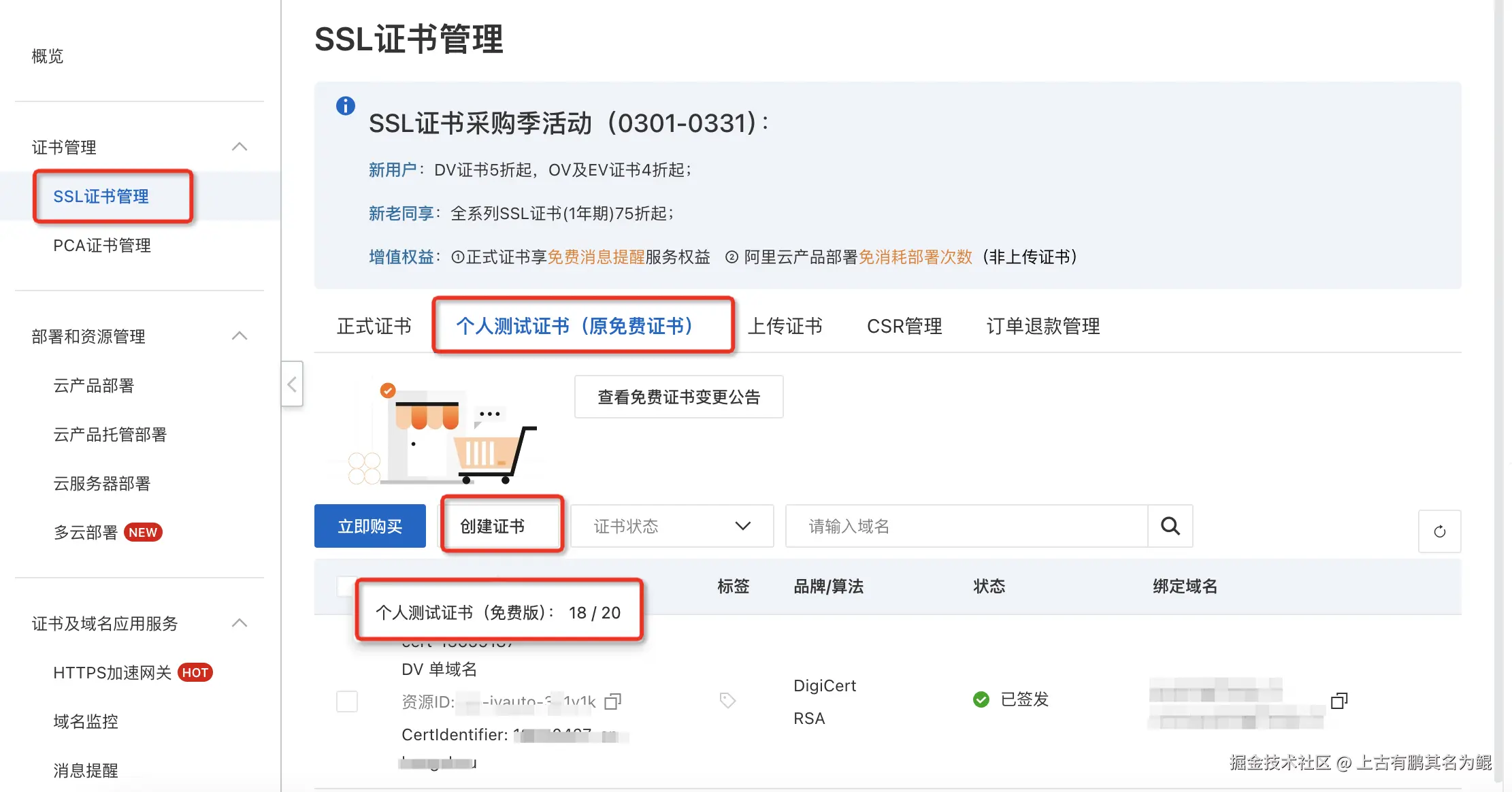The height and width of the screenshot is (792, 1512).
Task: Click the search magnifier icon
Action: click(x=1170, y=526)
